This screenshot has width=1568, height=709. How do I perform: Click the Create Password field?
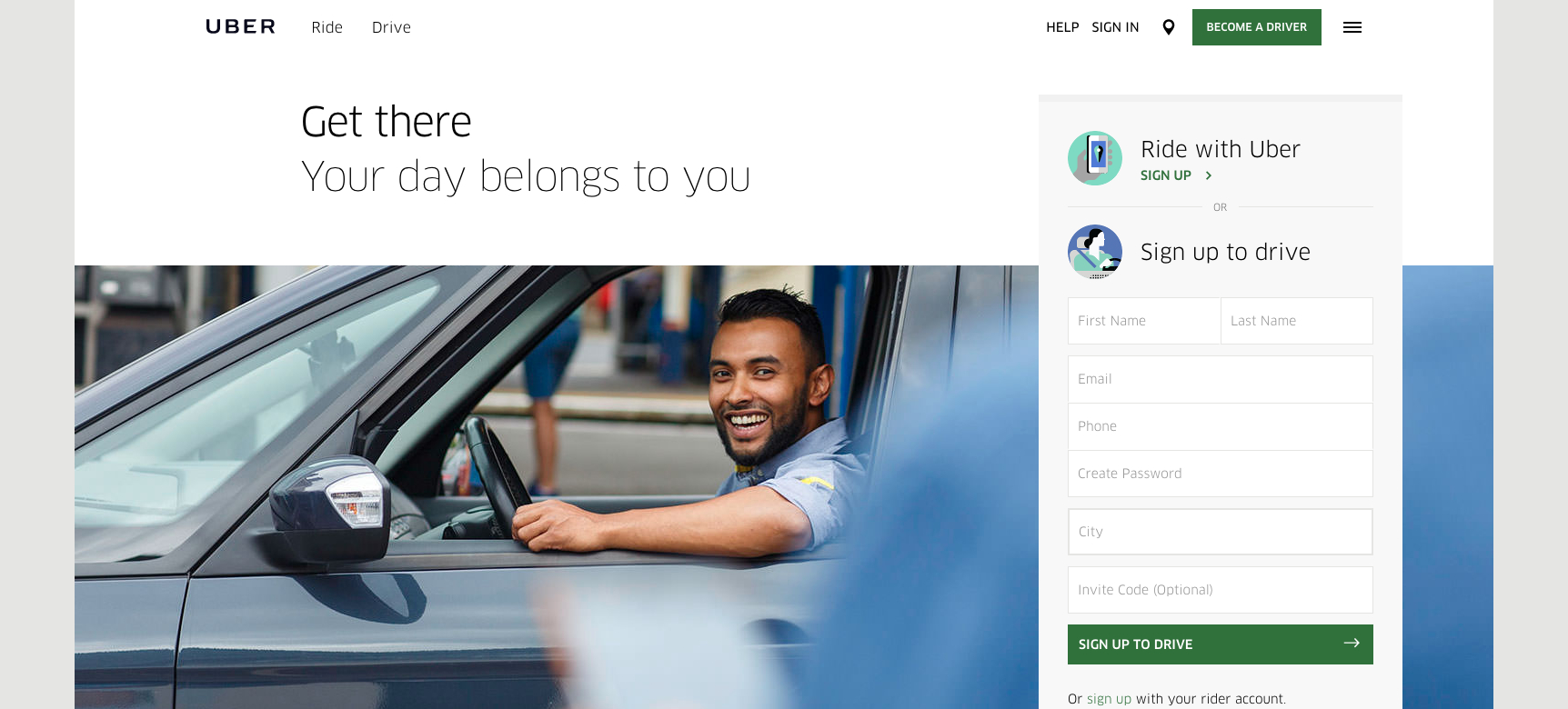pyautogui.click(x=1221, y=474)
